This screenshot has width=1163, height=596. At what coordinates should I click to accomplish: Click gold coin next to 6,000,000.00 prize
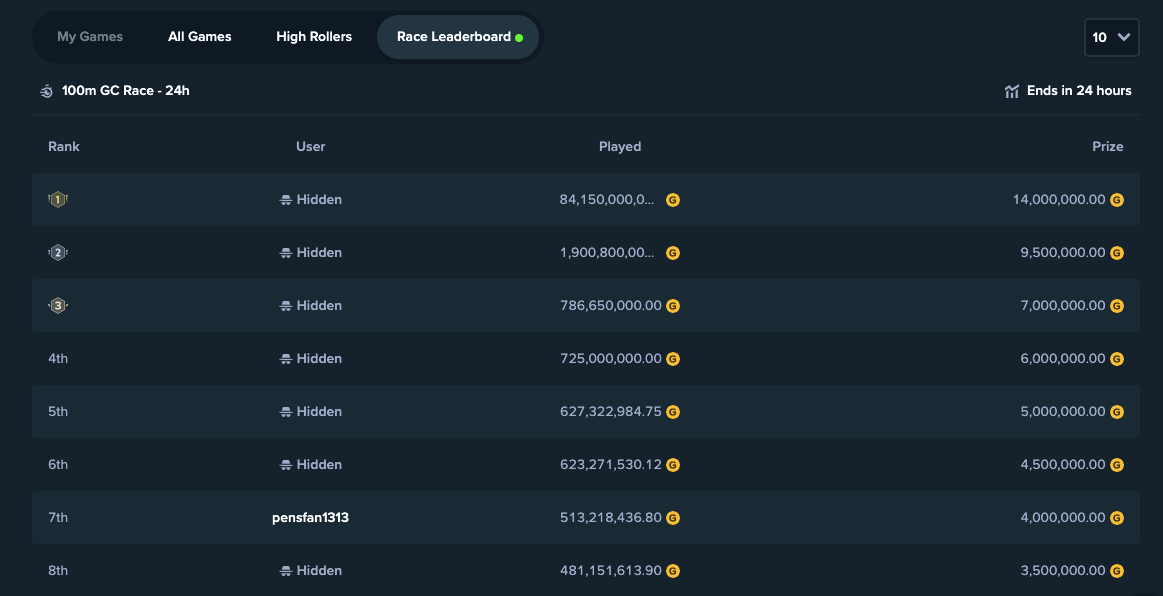(1116, 359)
